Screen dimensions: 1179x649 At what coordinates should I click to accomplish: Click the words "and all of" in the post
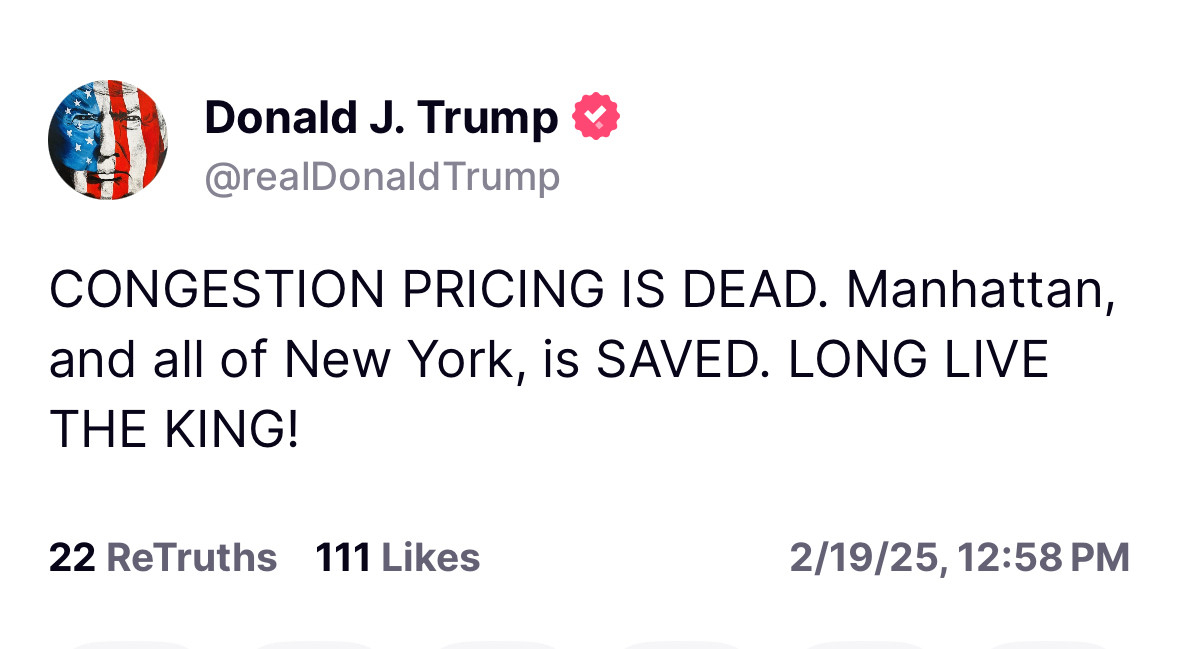click(x=158, y=359)
